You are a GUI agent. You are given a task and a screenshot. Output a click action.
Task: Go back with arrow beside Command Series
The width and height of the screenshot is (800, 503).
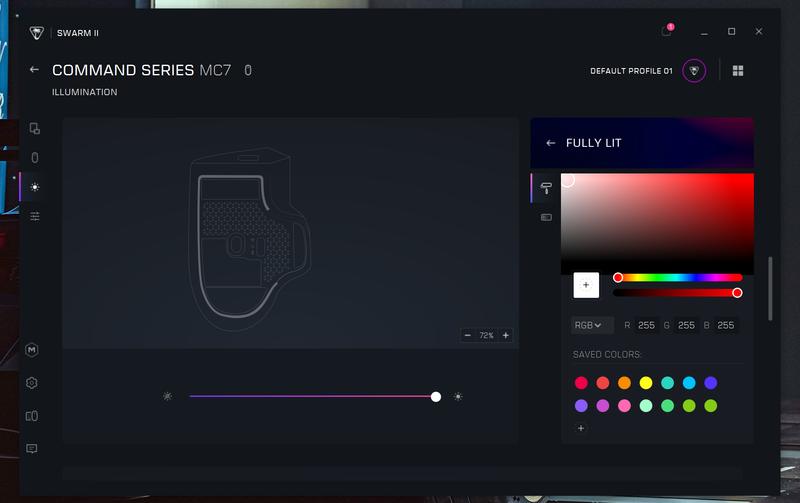click(x=34, y=69)
